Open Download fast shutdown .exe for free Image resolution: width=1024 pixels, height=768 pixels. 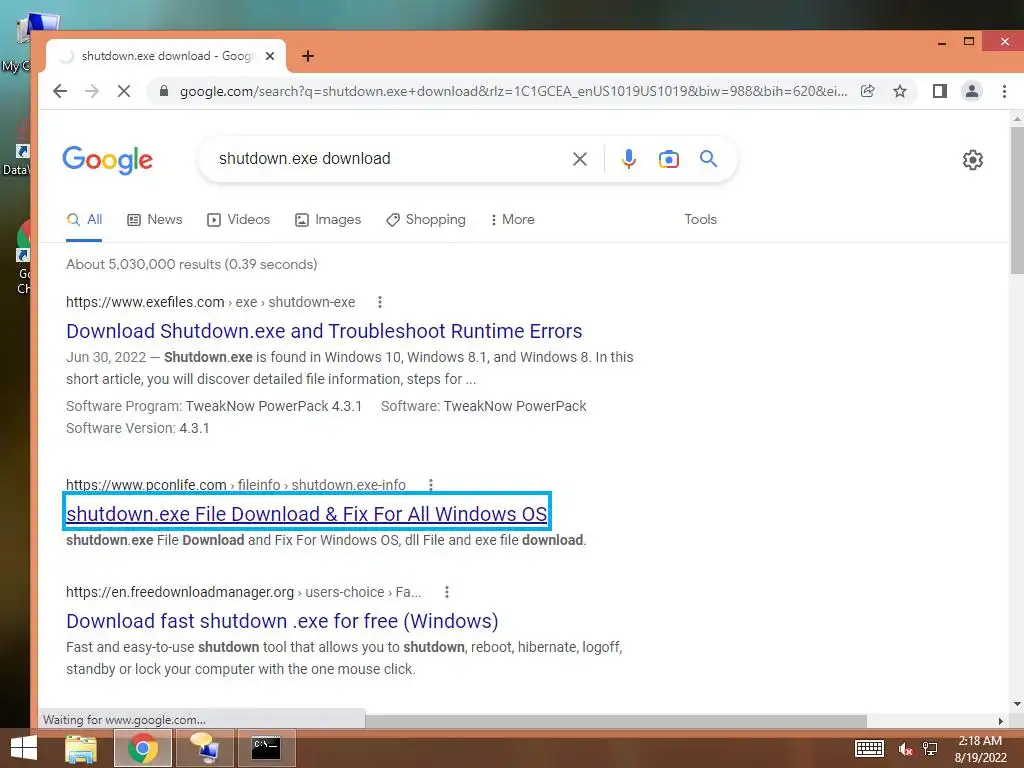pos(282,621)
